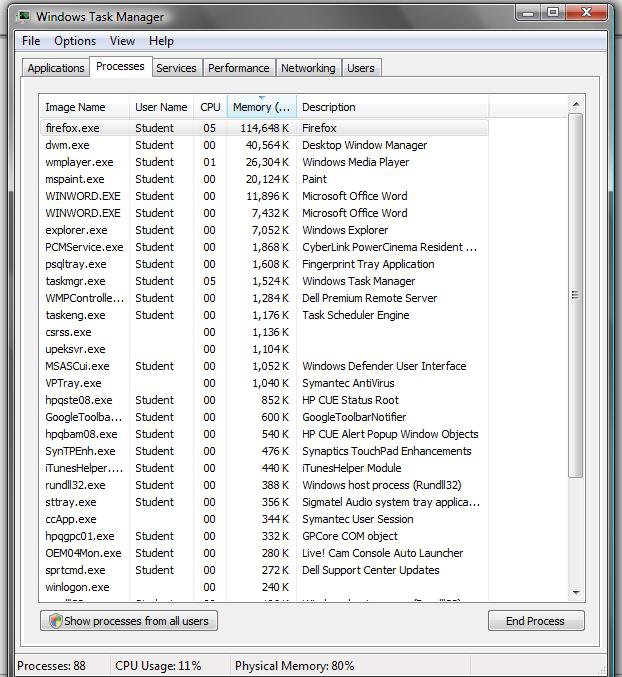The height and width of the screenshot is (677, 622).
Task: Select the dwm.exe process
Action: click(264, 145)
